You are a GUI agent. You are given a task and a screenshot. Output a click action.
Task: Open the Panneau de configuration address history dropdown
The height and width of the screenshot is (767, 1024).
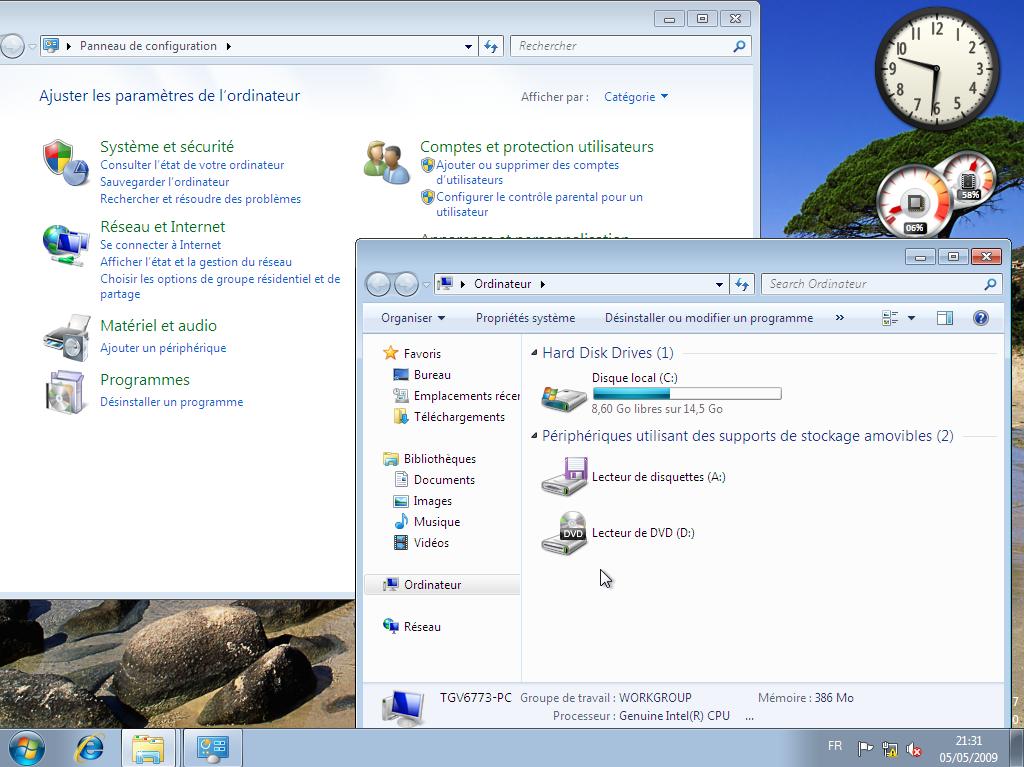coord(468,46)
